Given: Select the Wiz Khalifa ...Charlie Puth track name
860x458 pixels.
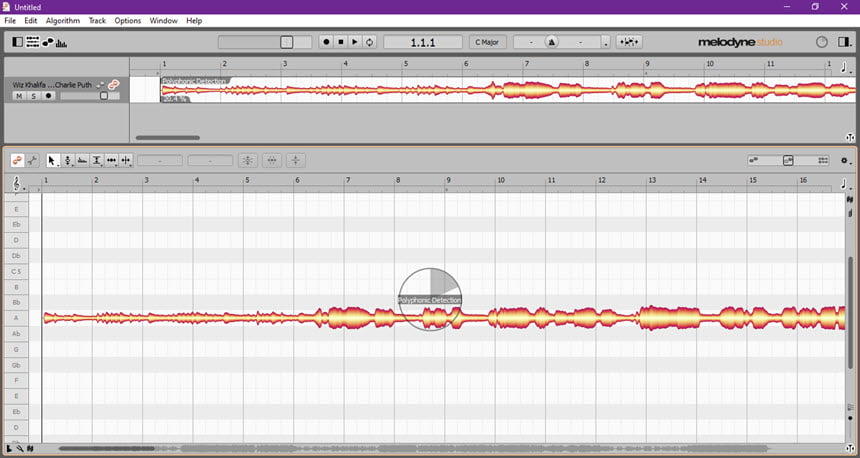Looking at the screenshot, I should tap(52, 85).
